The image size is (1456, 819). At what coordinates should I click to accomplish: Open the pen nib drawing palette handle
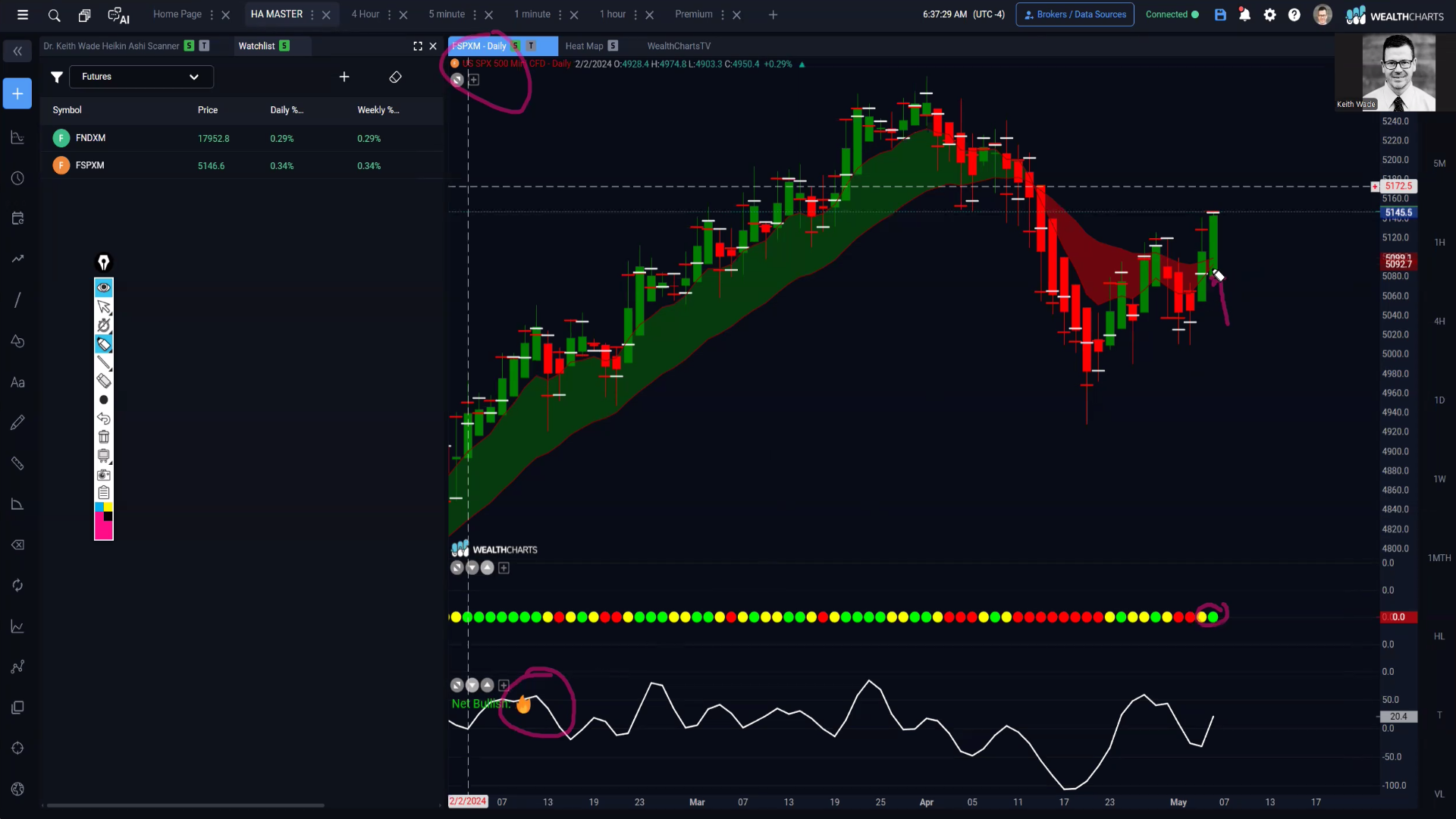pos(104,262)
